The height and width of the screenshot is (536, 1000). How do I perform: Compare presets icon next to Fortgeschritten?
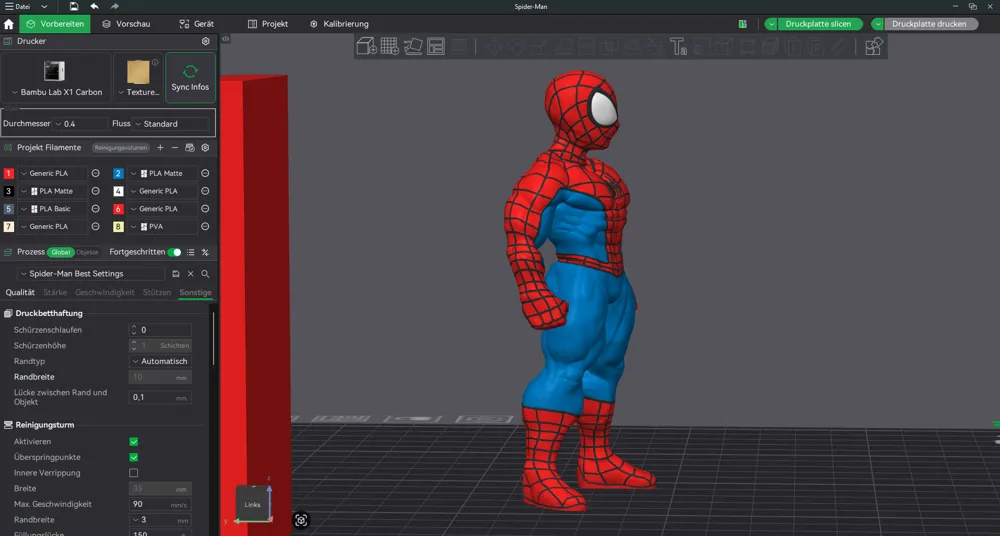click(205, 253)
